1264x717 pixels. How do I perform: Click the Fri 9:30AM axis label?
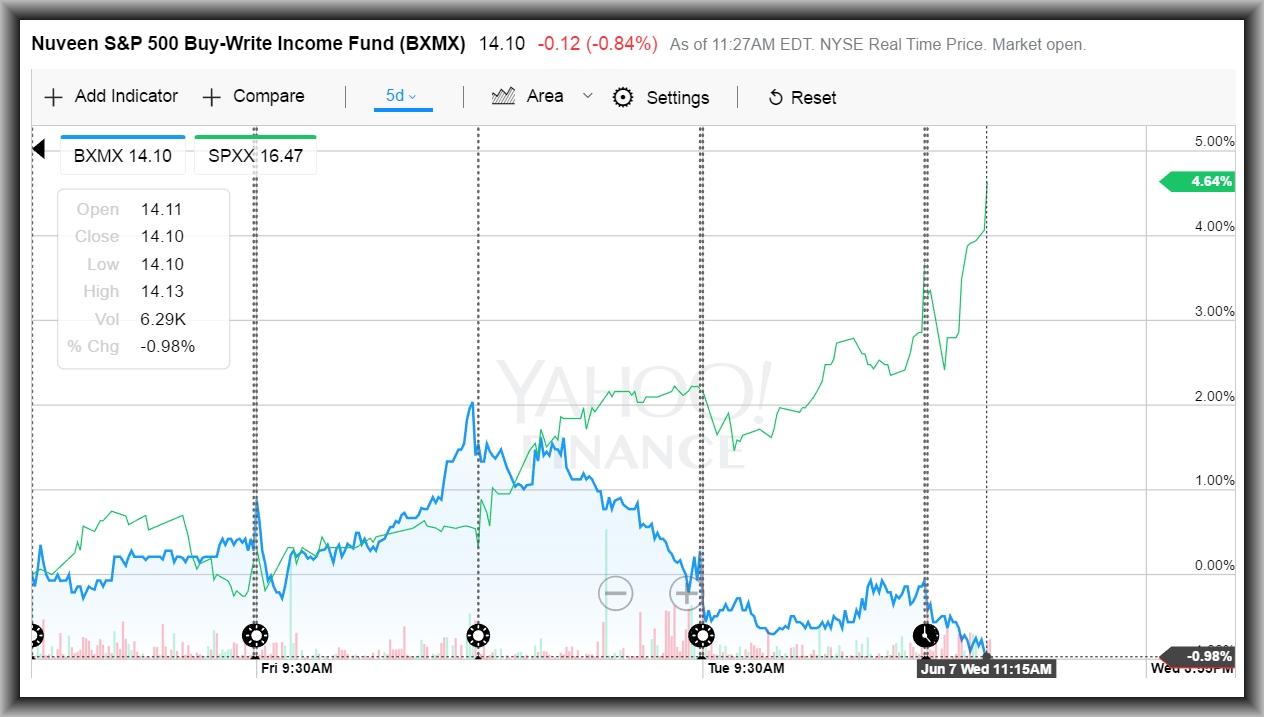pos(297,668)
